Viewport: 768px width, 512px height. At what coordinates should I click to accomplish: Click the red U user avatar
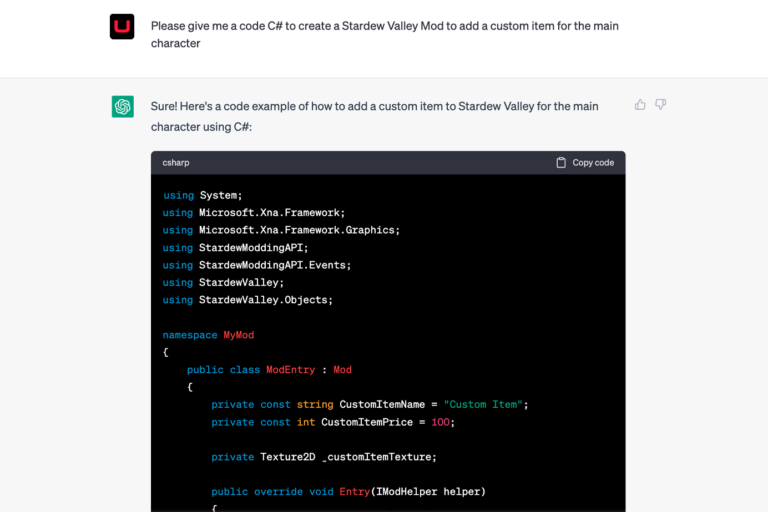122,26
